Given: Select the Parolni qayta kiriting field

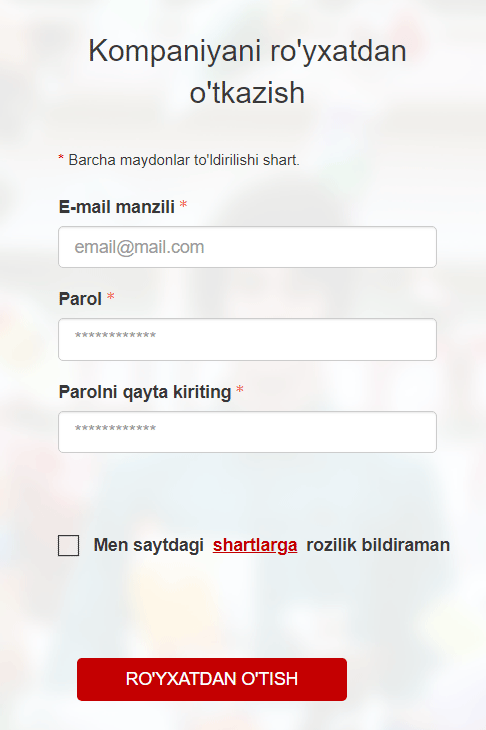Looking at the screenshot, I should tap(247, 432).
